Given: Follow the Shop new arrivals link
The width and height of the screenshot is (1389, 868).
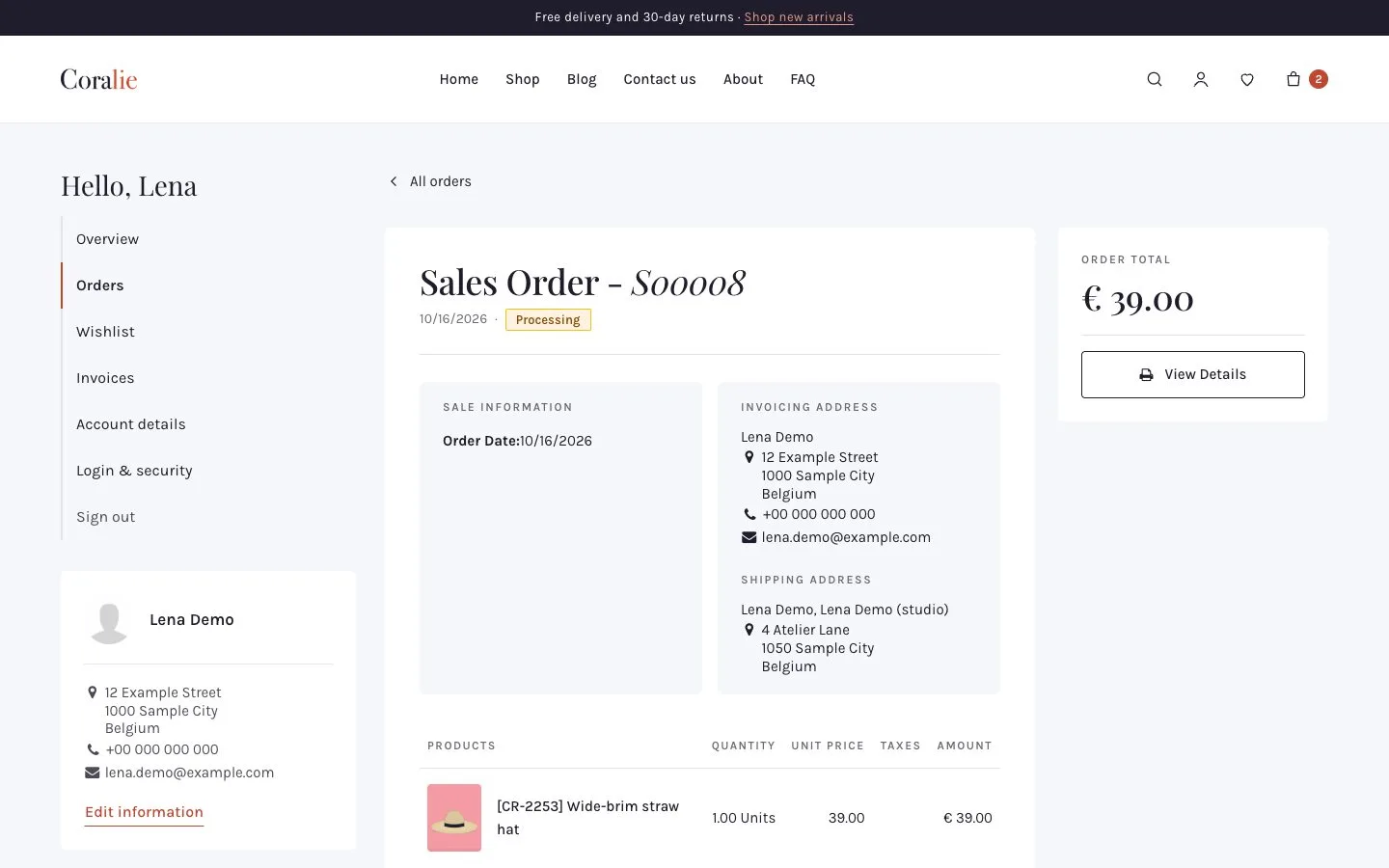Looking at the screenshot, I should tap(799, 17).
